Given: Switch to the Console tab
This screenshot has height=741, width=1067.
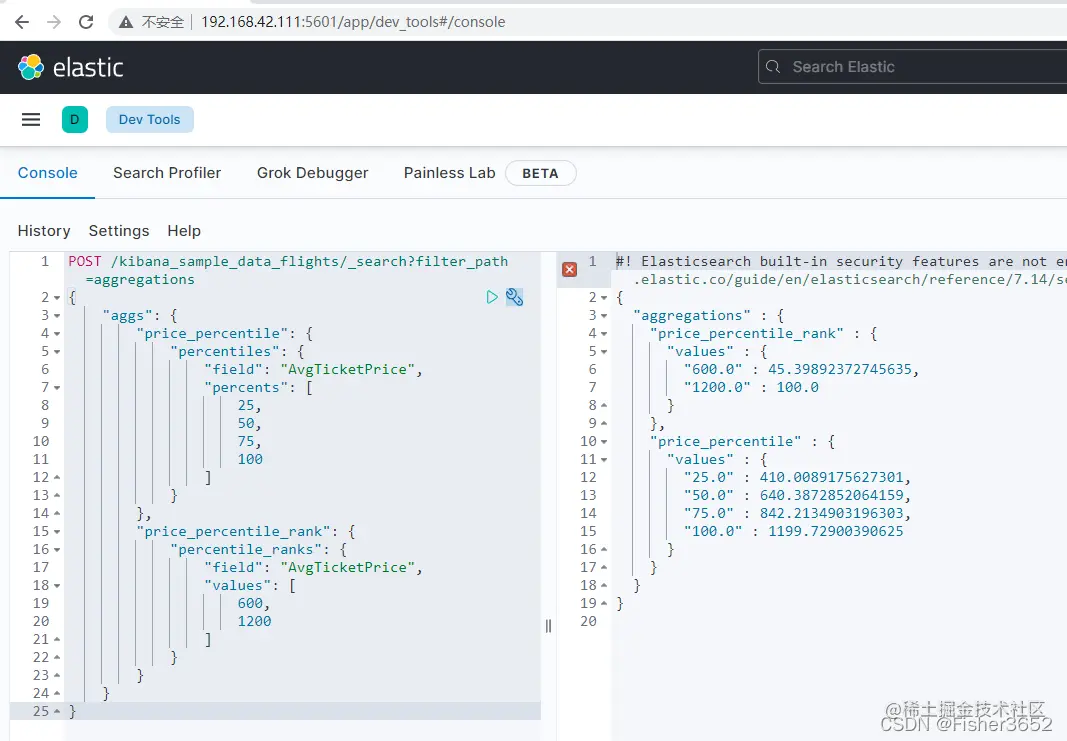Looking at the screenshot, I should [x=48, y=173].
